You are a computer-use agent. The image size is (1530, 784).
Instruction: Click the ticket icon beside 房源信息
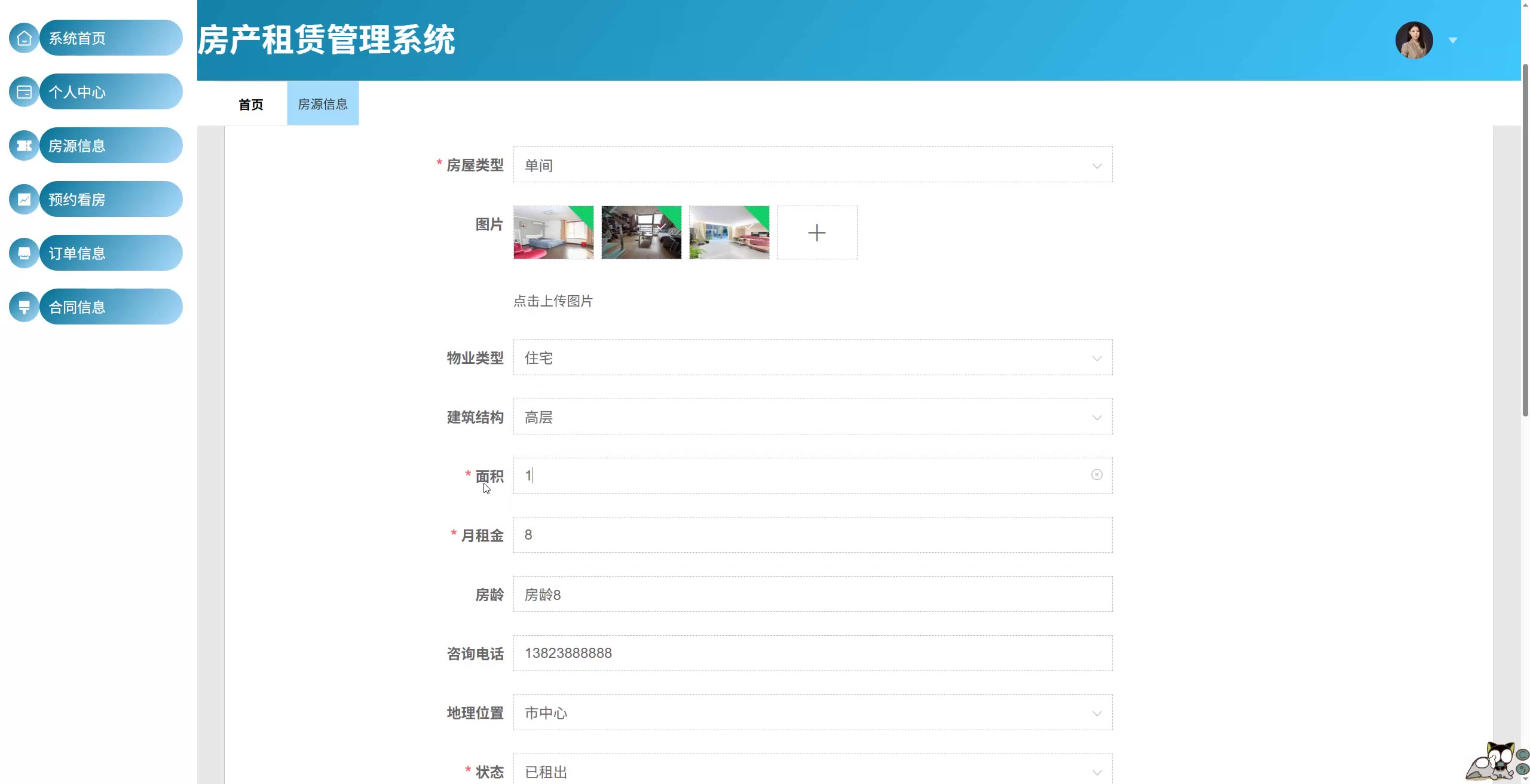(24, 146)
